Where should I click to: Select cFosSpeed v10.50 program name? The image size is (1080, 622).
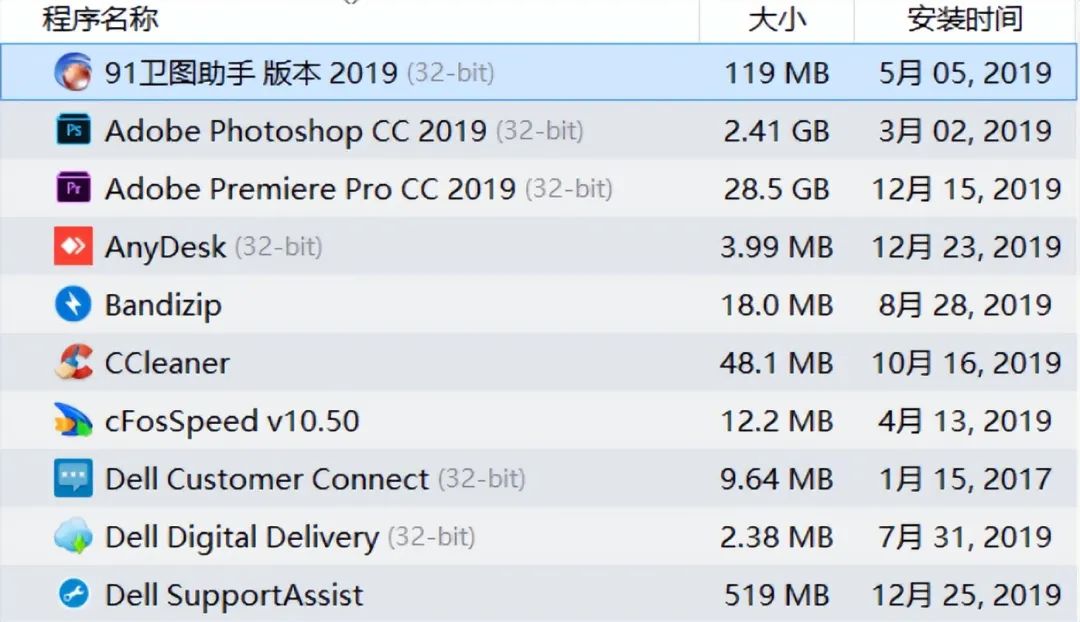232,422
